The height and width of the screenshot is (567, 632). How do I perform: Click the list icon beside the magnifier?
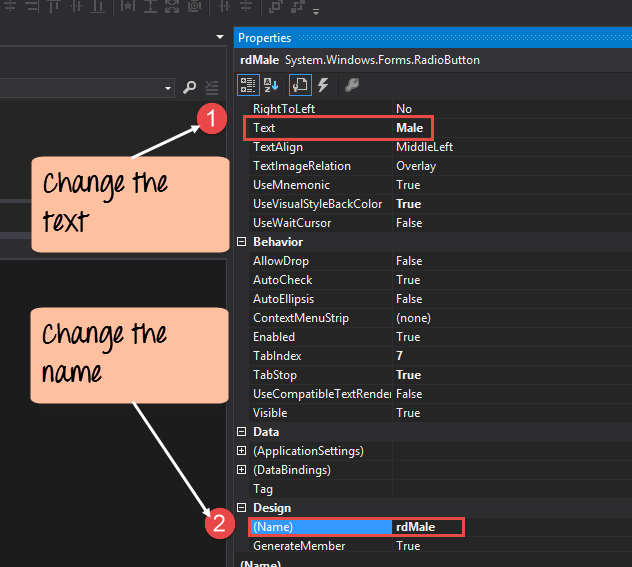tap(212, 88)
